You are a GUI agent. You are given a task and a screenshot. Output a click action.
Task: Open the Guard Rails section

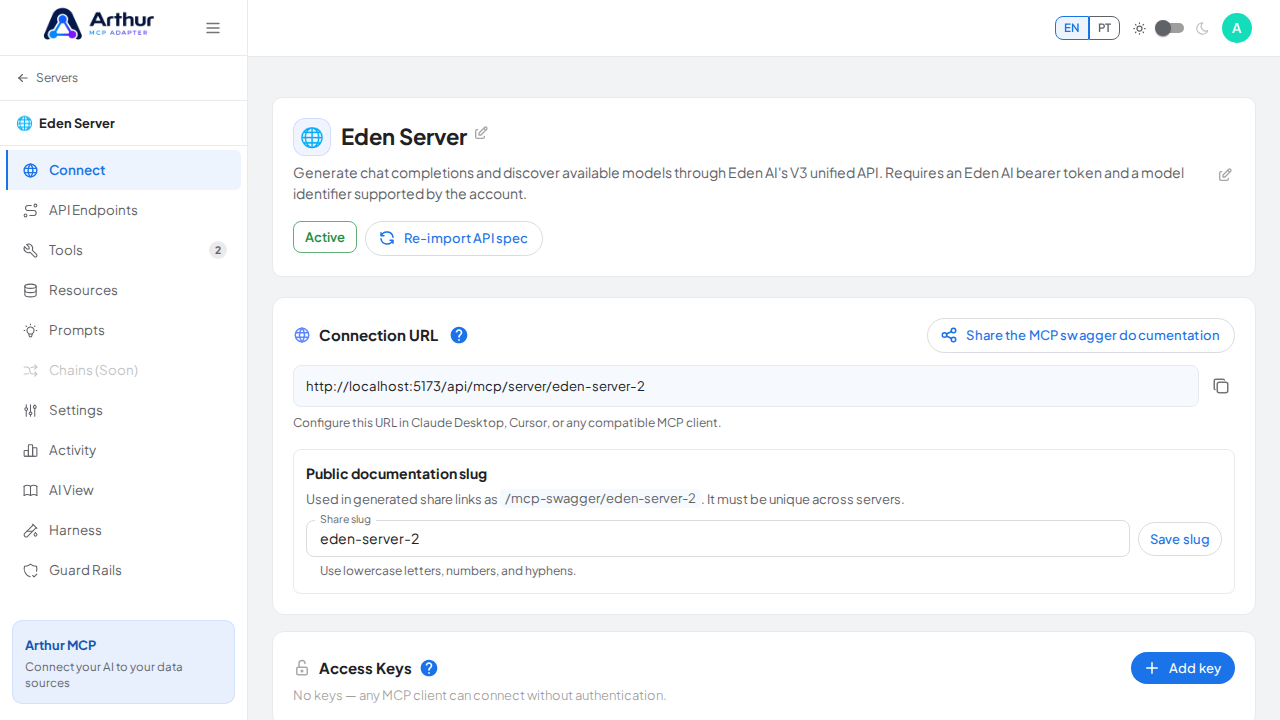123,570
